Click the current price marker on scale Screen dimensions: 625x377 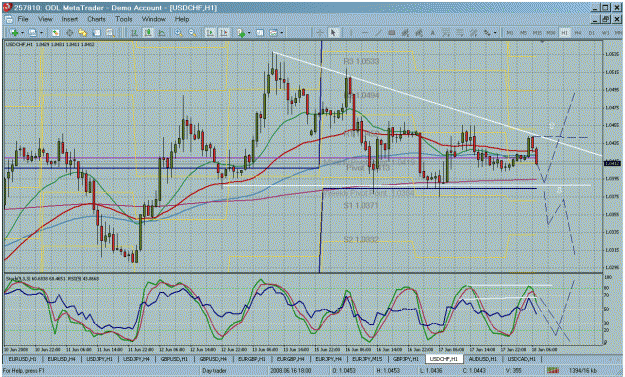pos(612,163)
